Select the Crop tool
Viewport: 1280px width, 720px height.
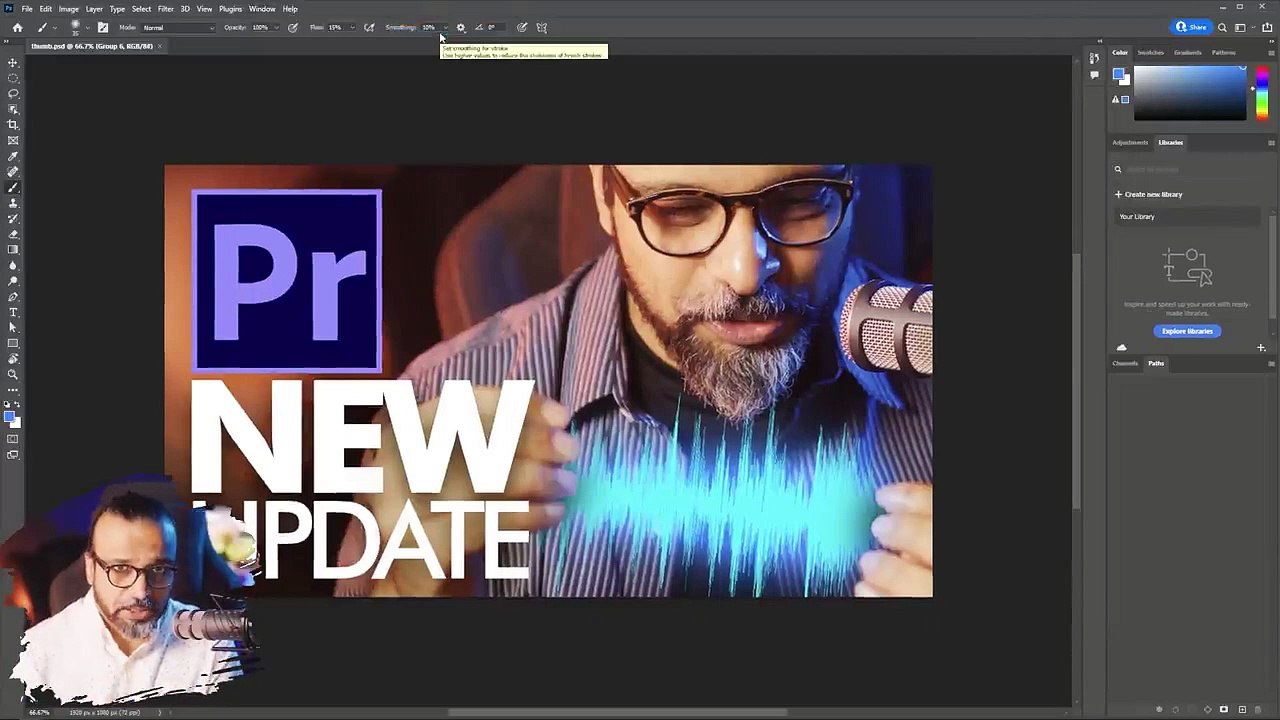[x=13, y=125]
